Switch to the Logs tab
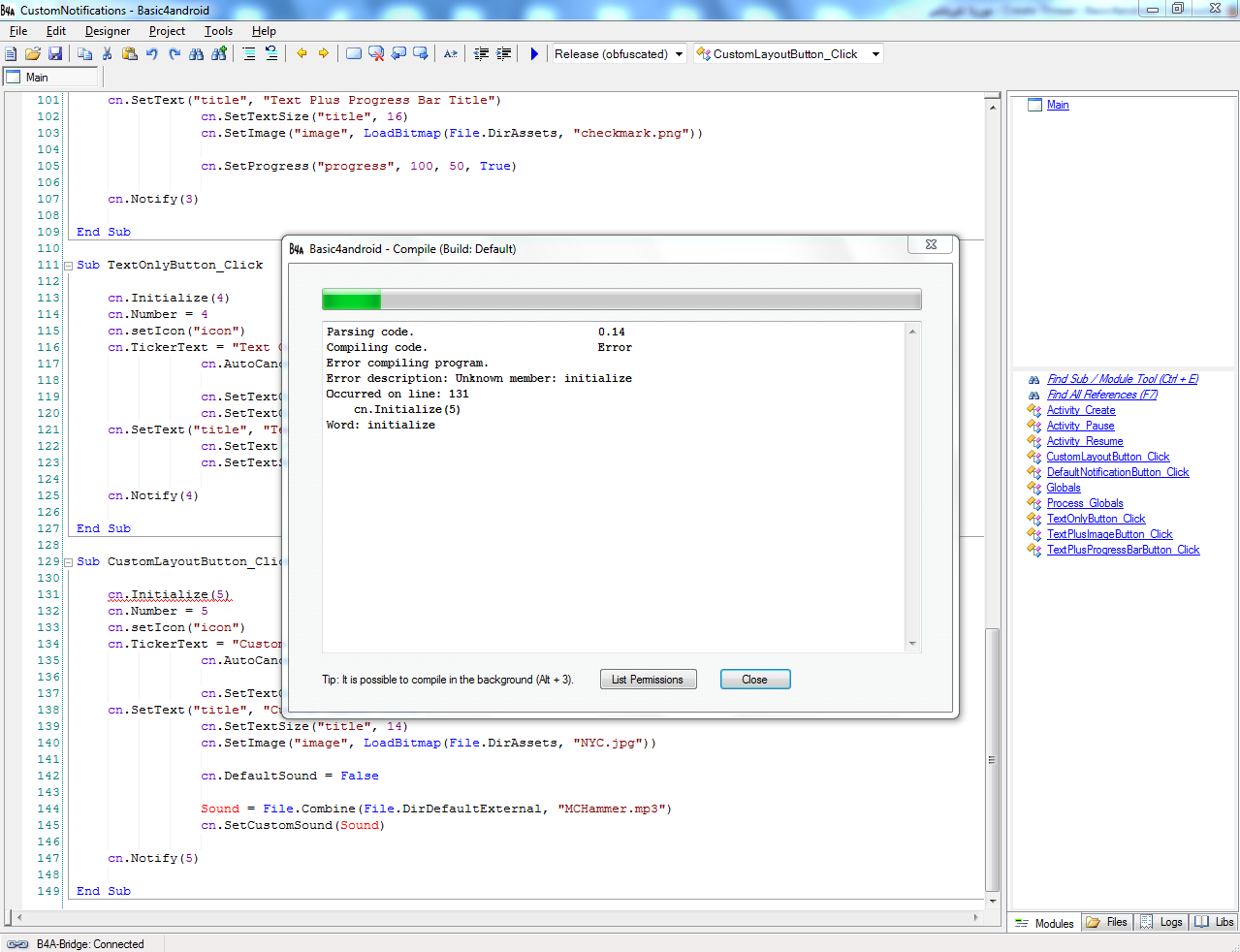The height and width of the screenshot is (952, 1240). [x=1161, y=922]
